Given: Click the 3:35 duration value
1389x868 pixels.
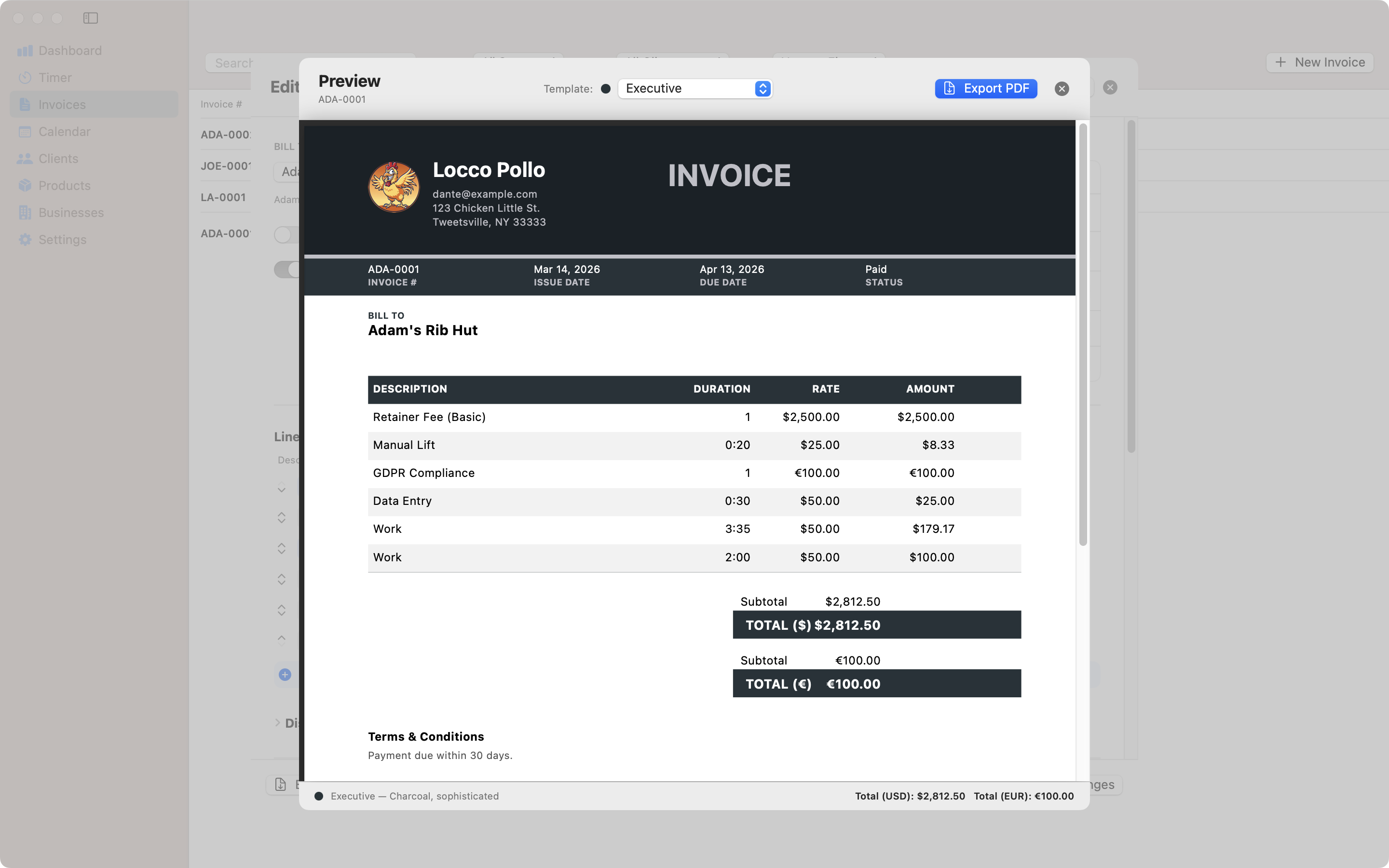Looking at the screenshot, I should point(737,529).
